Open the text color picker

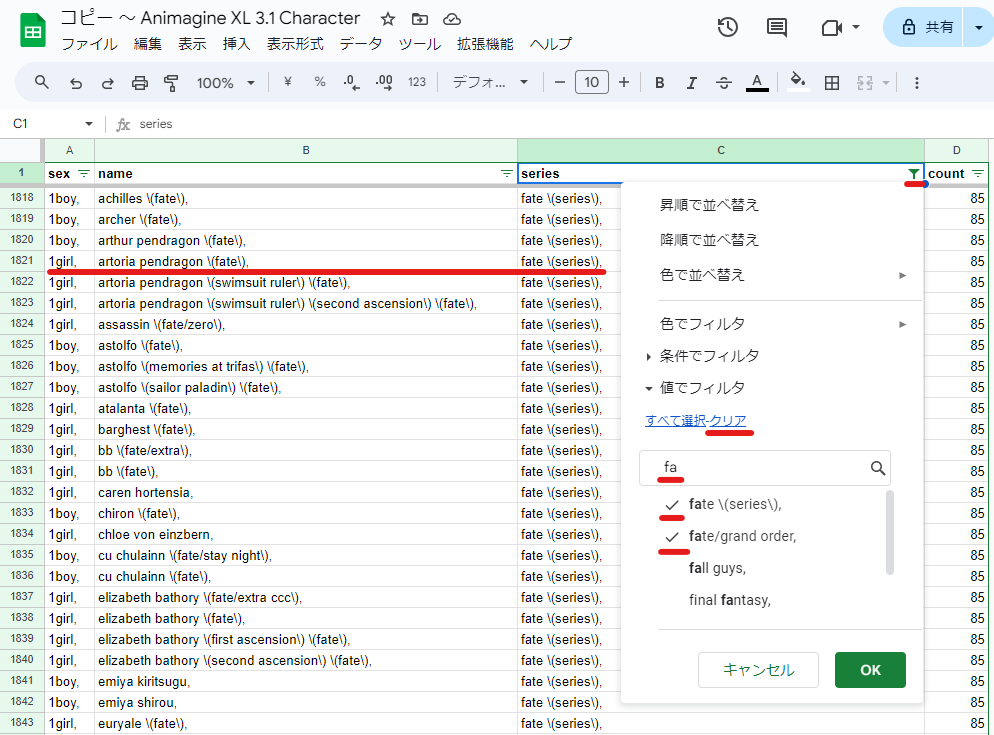click(x=757, y=82)
